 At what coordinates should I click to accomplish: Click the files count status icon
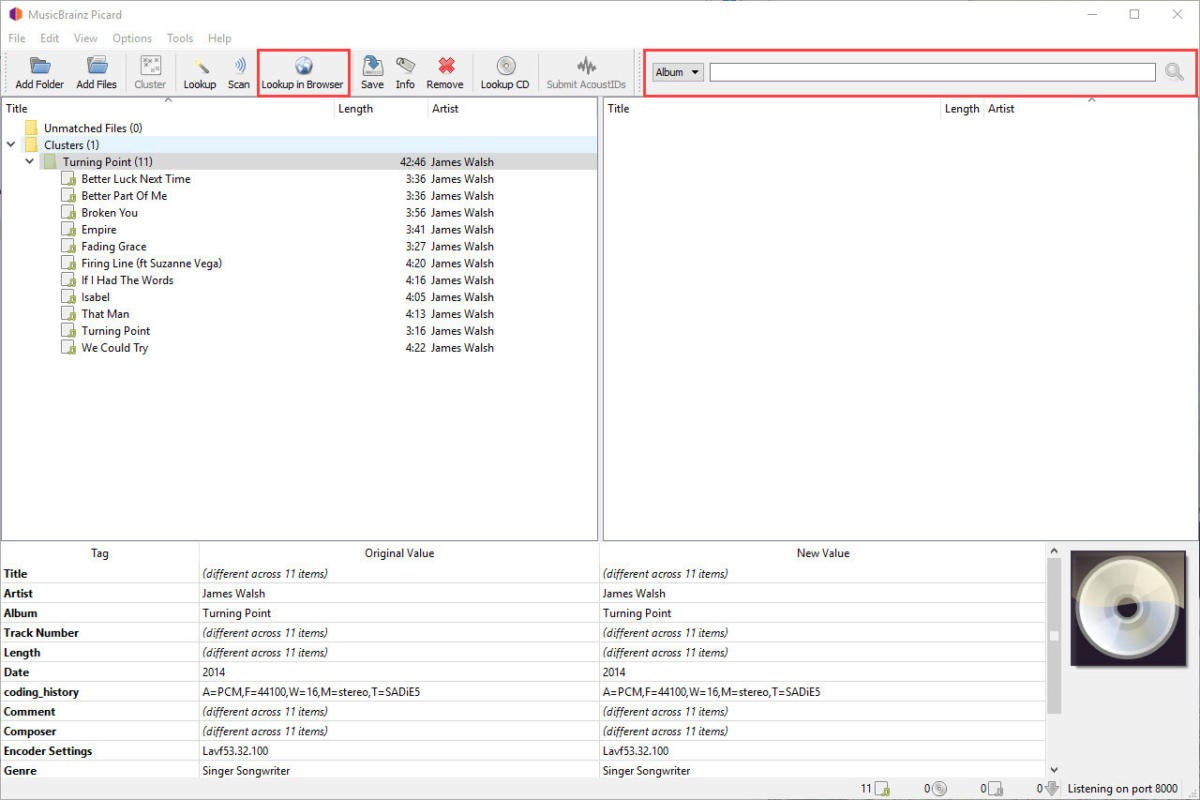[x=884, y=789]
